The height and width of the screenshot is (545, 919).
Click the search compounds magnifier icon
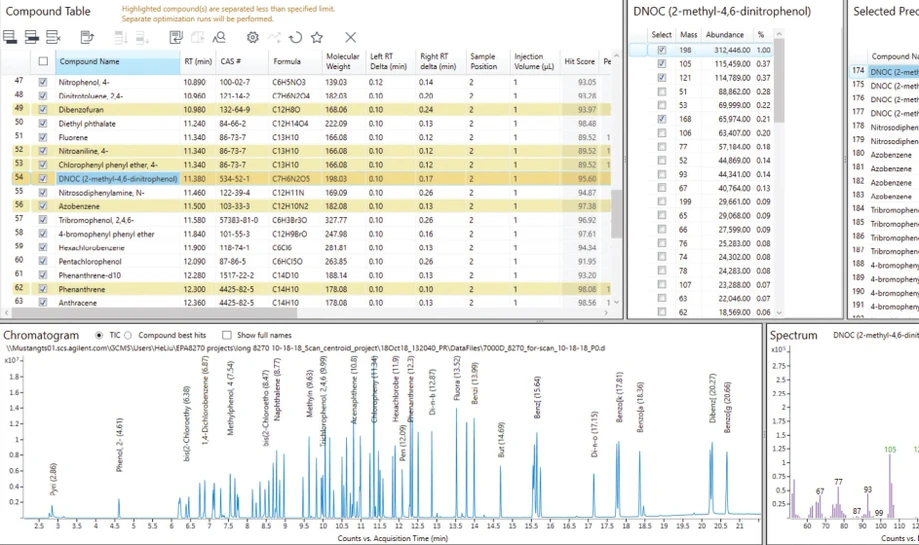[x=219, y=38]
